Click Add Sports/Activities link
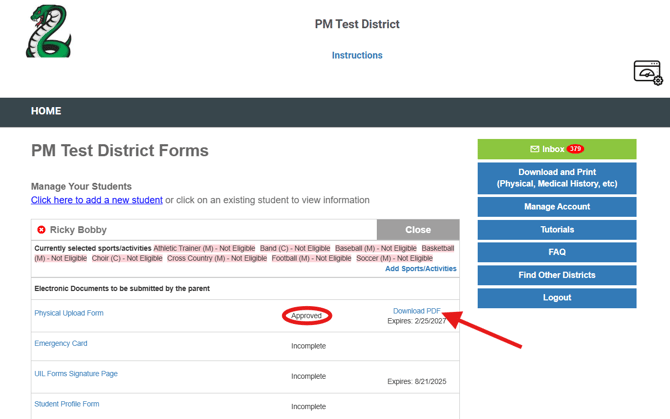This screenshot has height=419, width=670. coord(420,269)
